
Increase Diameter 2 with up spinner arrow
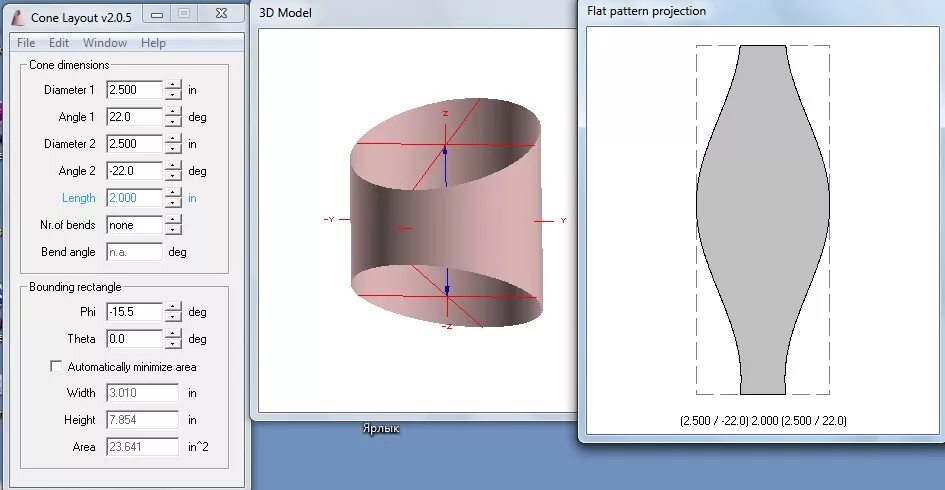pyautogui.click(x=173, y=140)
